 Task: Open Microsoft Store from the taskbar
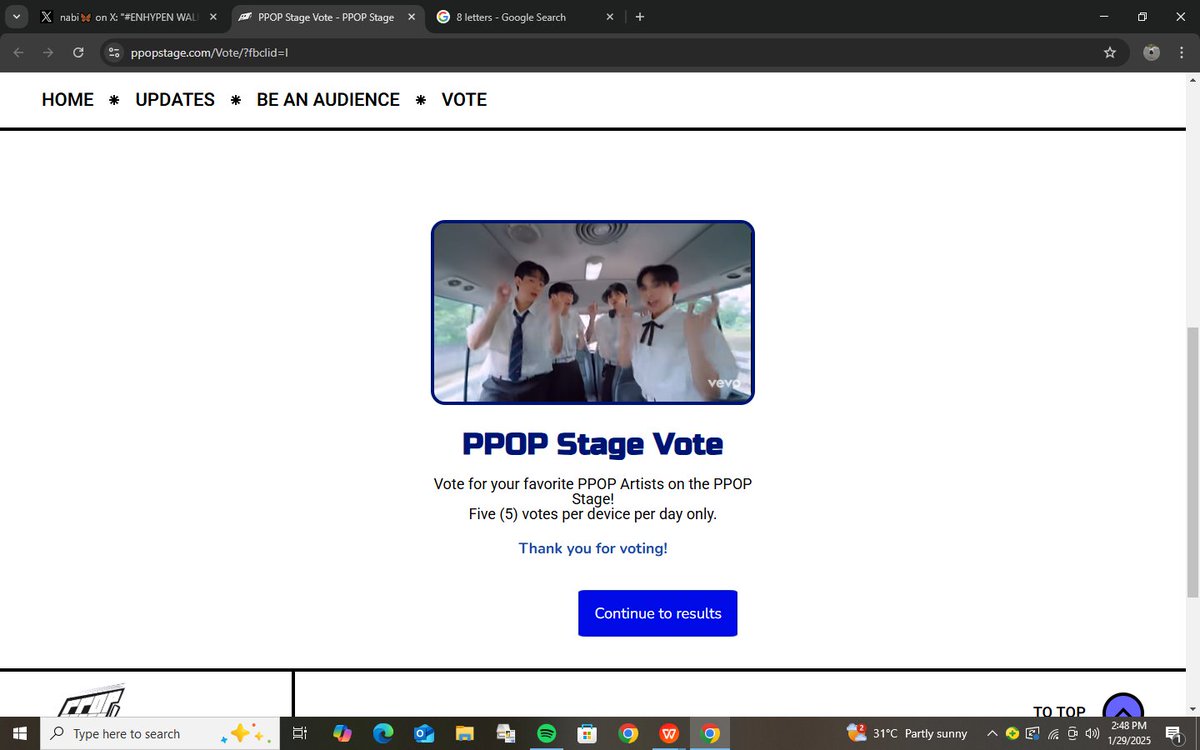click(x=587, y=733)
